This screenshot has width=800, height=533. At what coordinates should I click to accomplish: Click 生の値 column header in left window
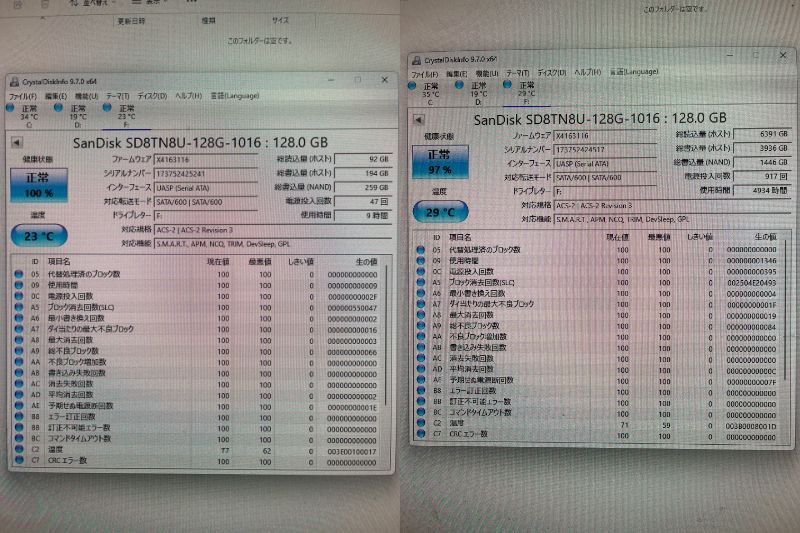(365, 262)
